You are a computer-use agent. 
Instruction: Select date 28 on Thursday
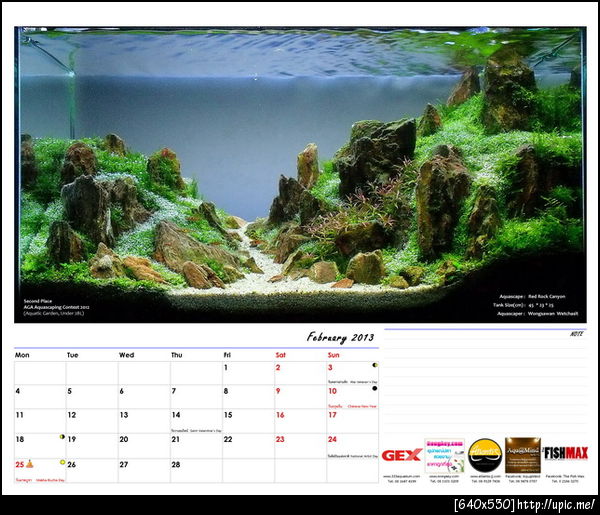[176, 464]
